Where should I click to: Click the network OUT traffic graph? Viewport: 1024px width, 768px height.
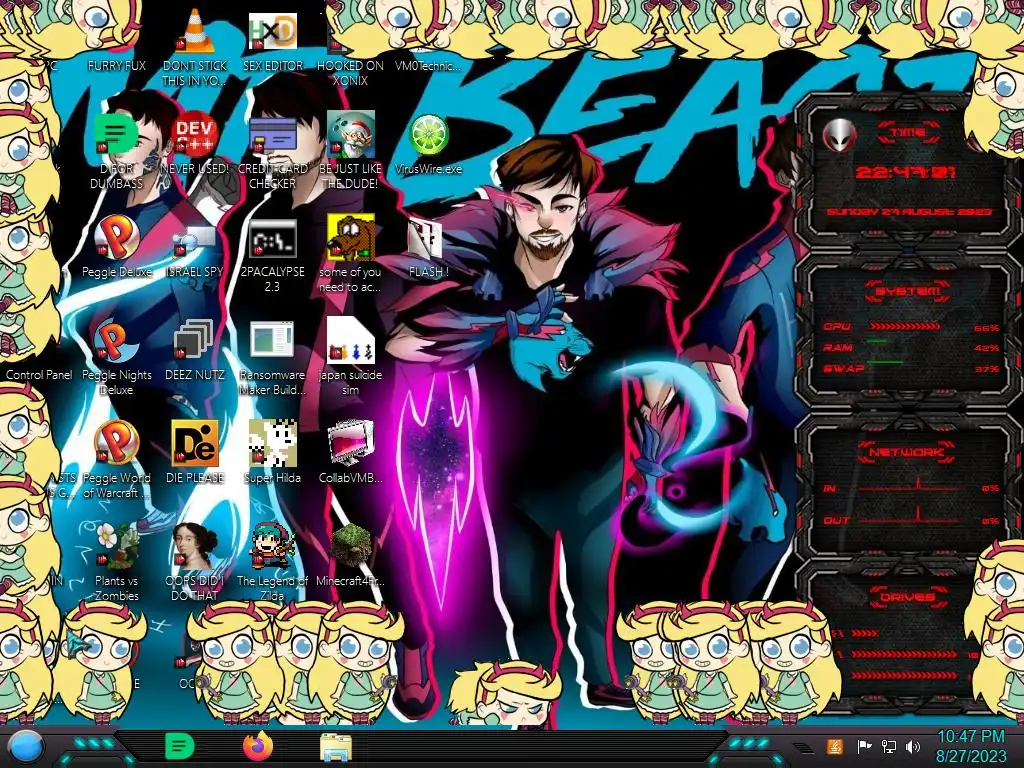910,516
